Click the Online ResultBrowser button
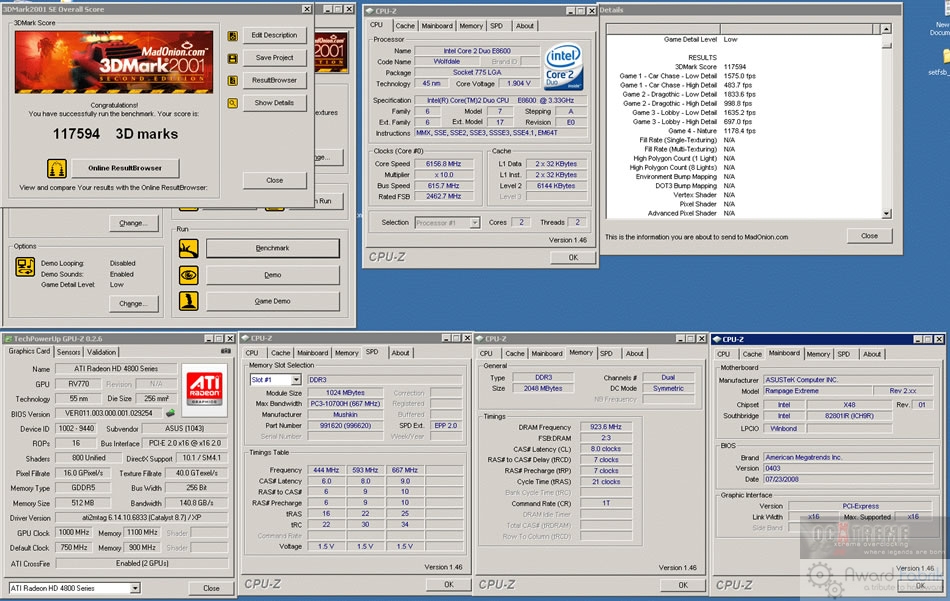 pos(126,167)
